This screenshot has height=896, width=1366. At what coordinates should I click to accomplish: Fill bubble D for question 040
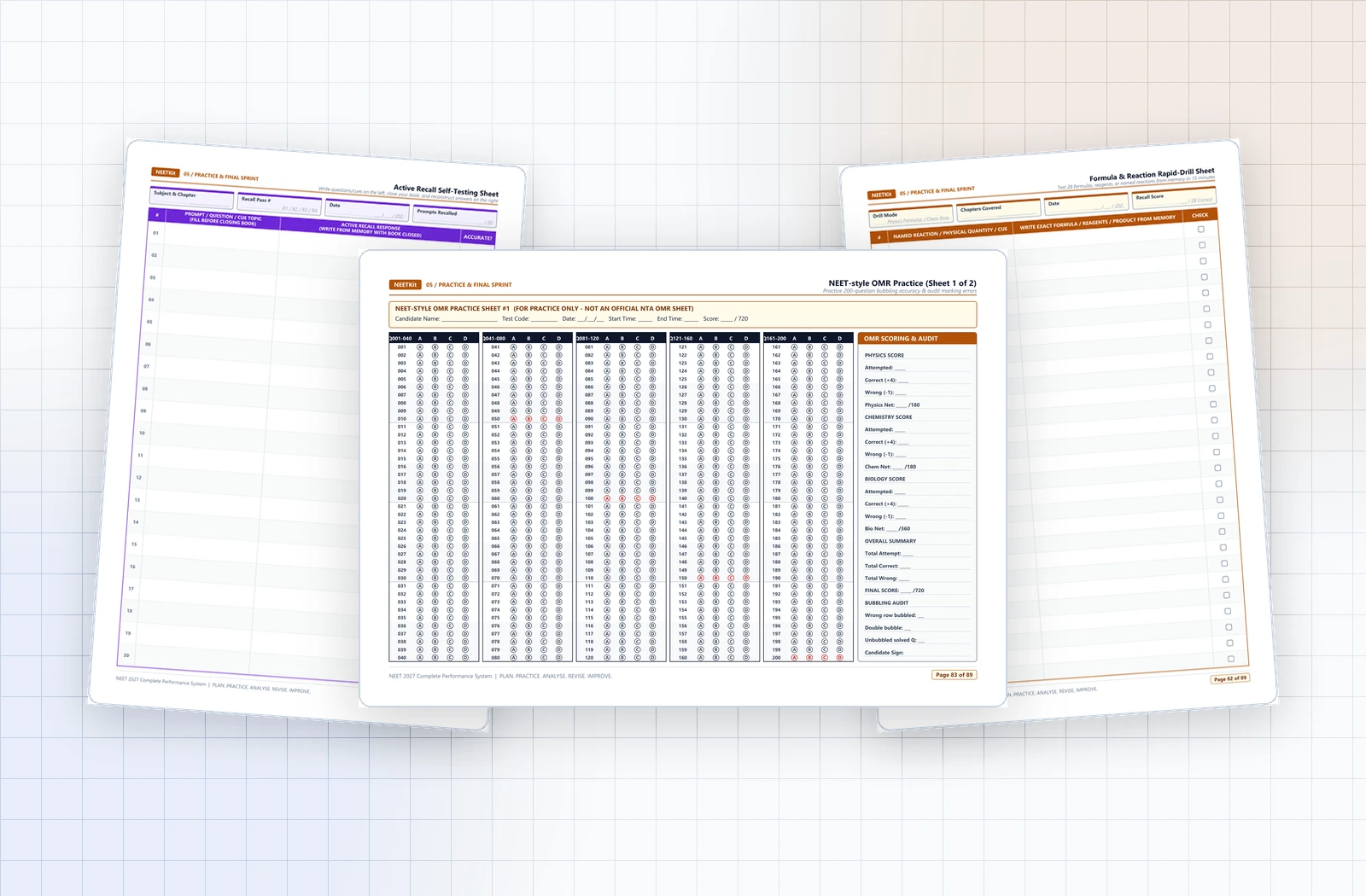(465, 658)
